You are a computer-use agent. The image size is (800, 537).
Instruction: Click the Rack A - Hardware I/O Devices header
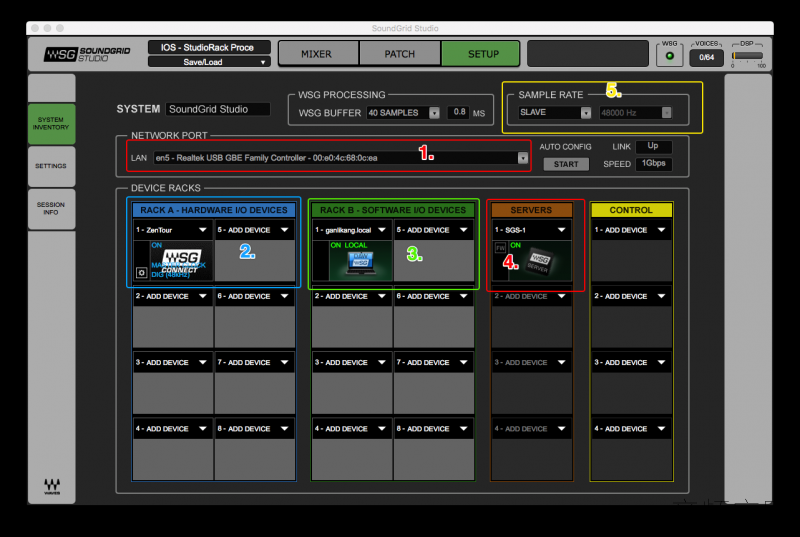214,210
